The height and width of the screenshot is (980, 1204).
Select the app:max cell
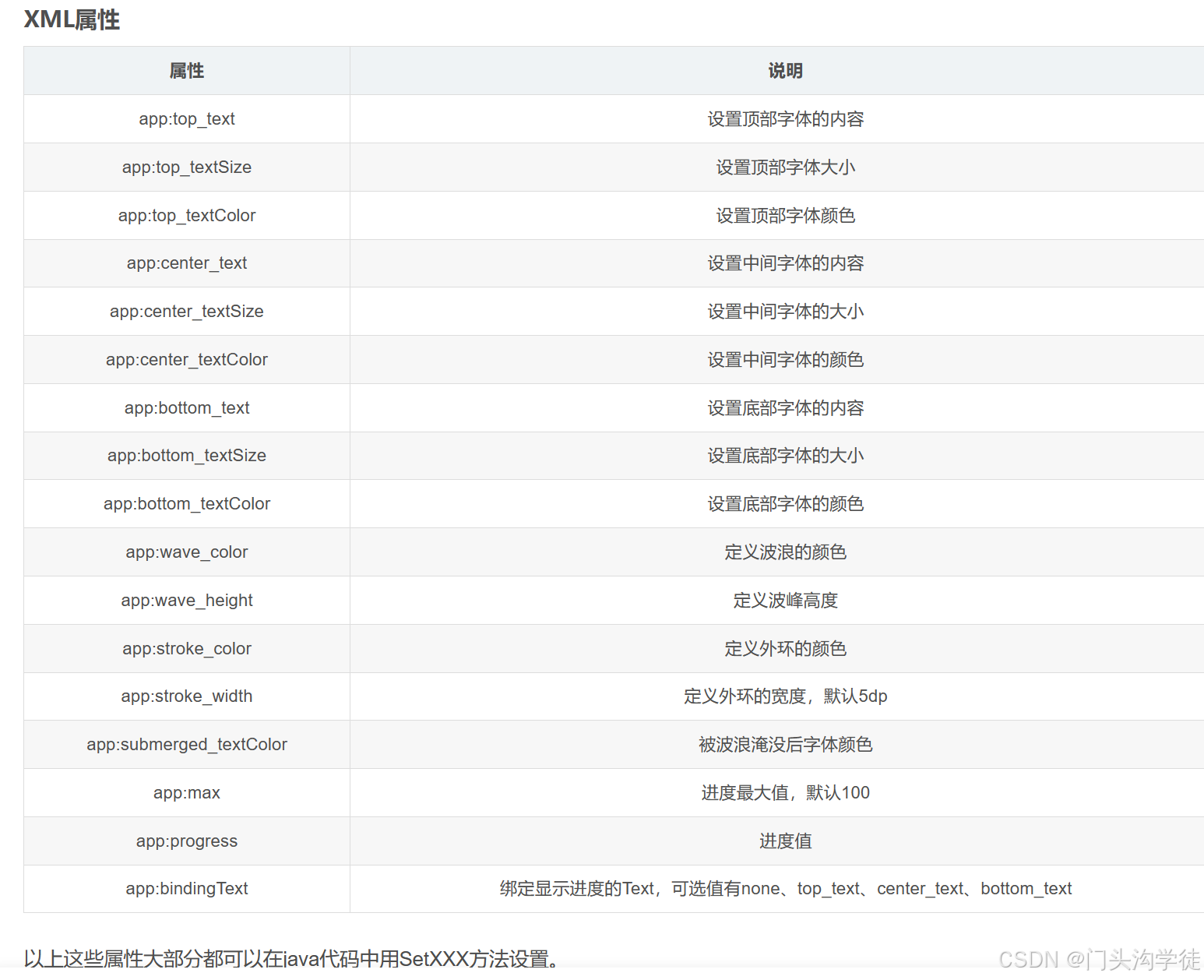(x=187, y=793)
